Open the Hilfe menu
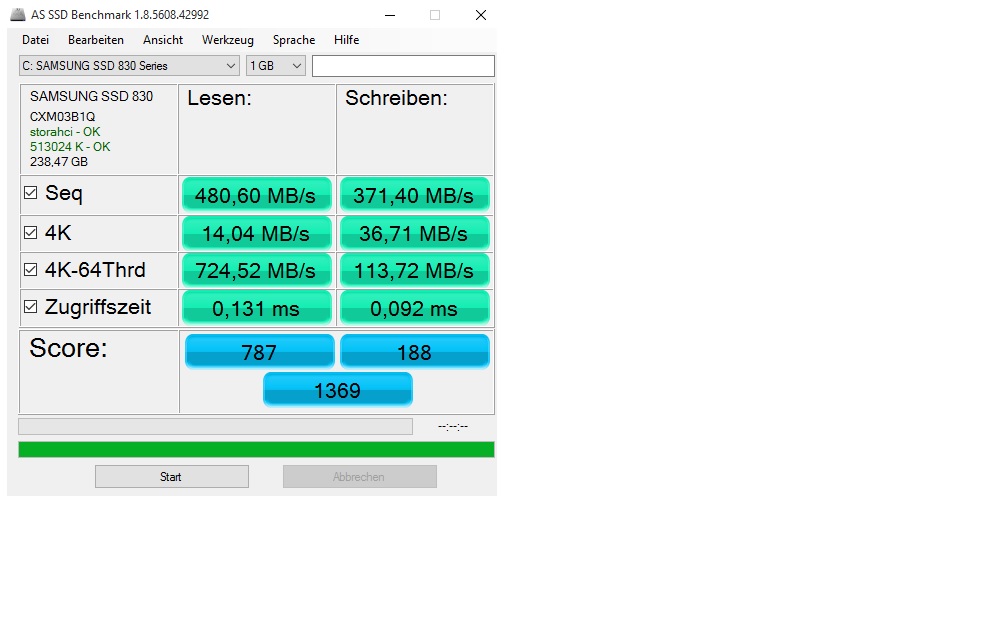The width and height of the screenshot is (1008, 630). pyautogui.click(x=346, y=40)
